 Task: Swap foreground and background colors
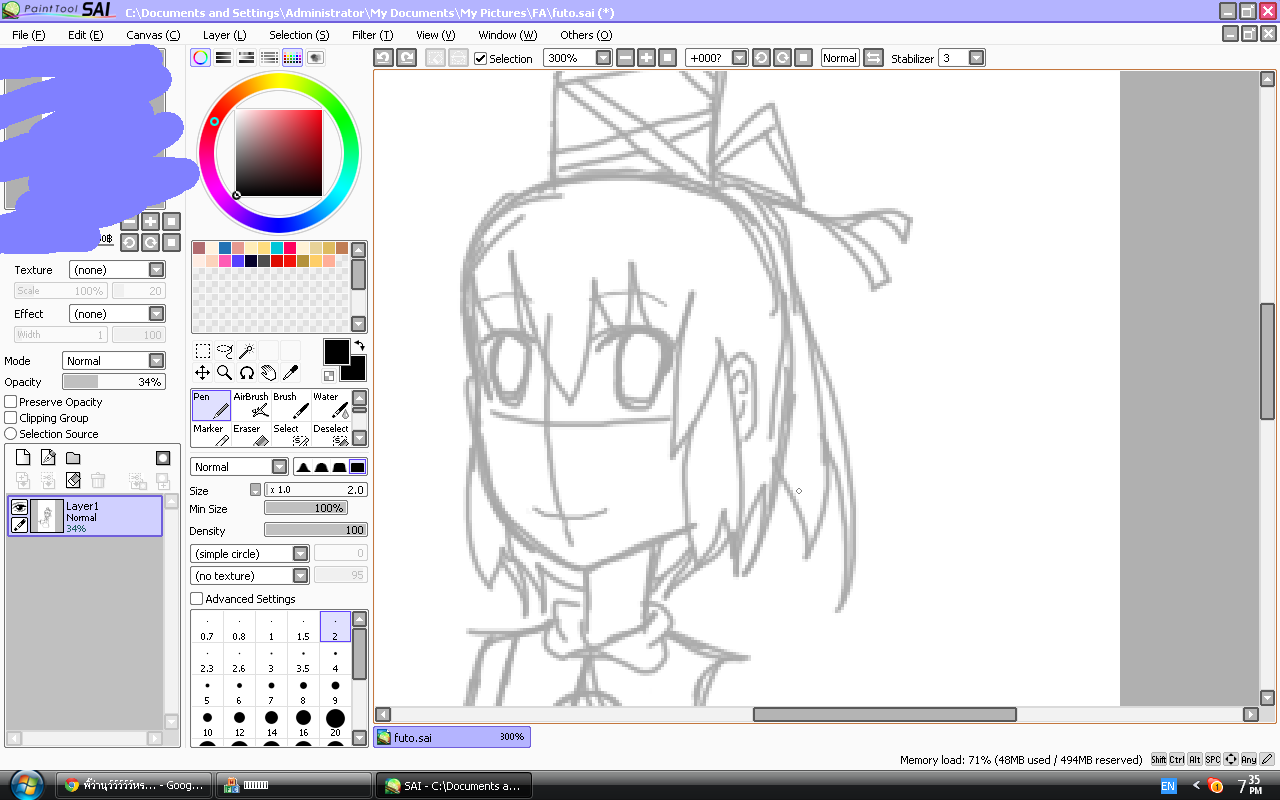coord(359,345)
